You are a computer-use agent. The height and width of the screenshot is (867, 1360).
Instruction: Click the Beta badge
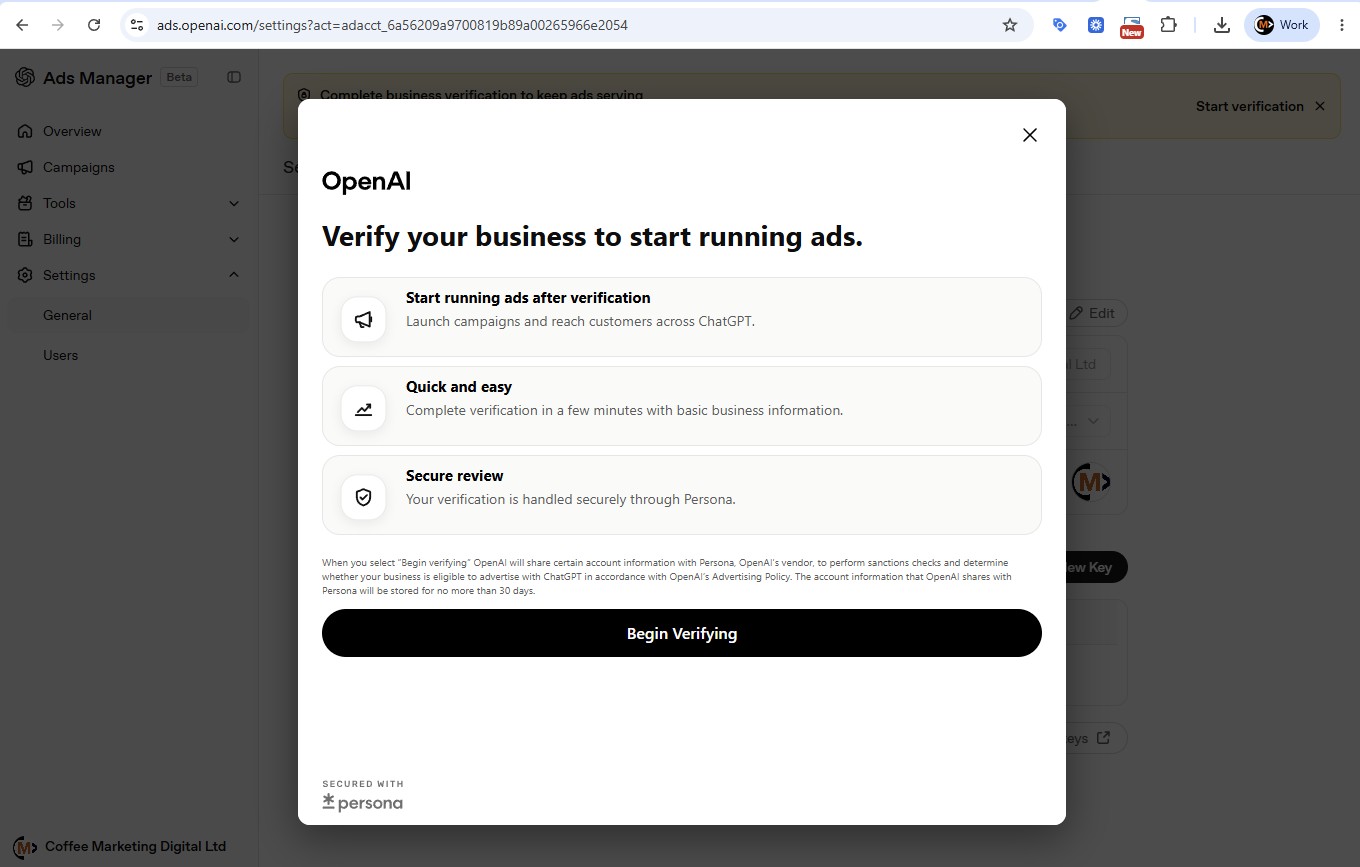(x=179, y=77)
